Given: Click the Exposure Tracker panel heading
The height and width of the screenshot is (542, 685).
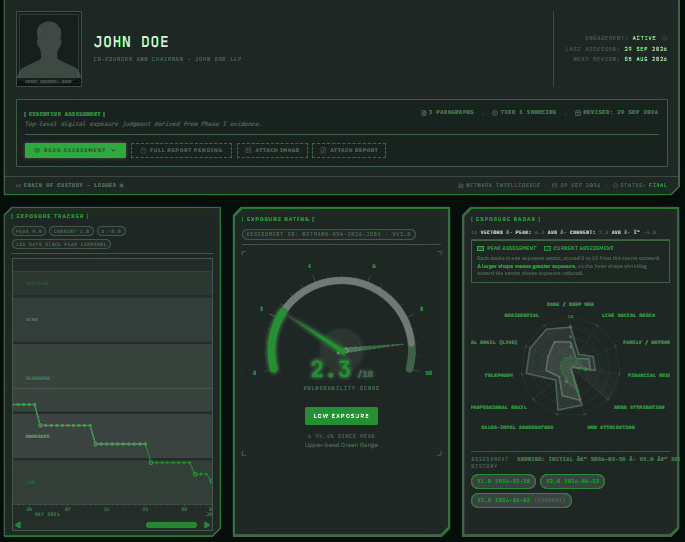Looking at the screenshot, I should (x=50, y=216).
